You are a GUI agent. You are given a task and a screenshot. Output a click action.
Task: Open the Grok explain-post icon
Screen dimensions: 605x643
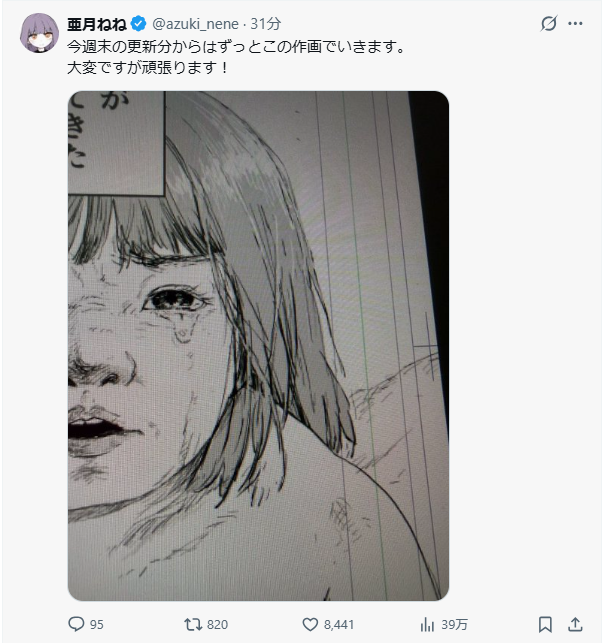(548, 23)
